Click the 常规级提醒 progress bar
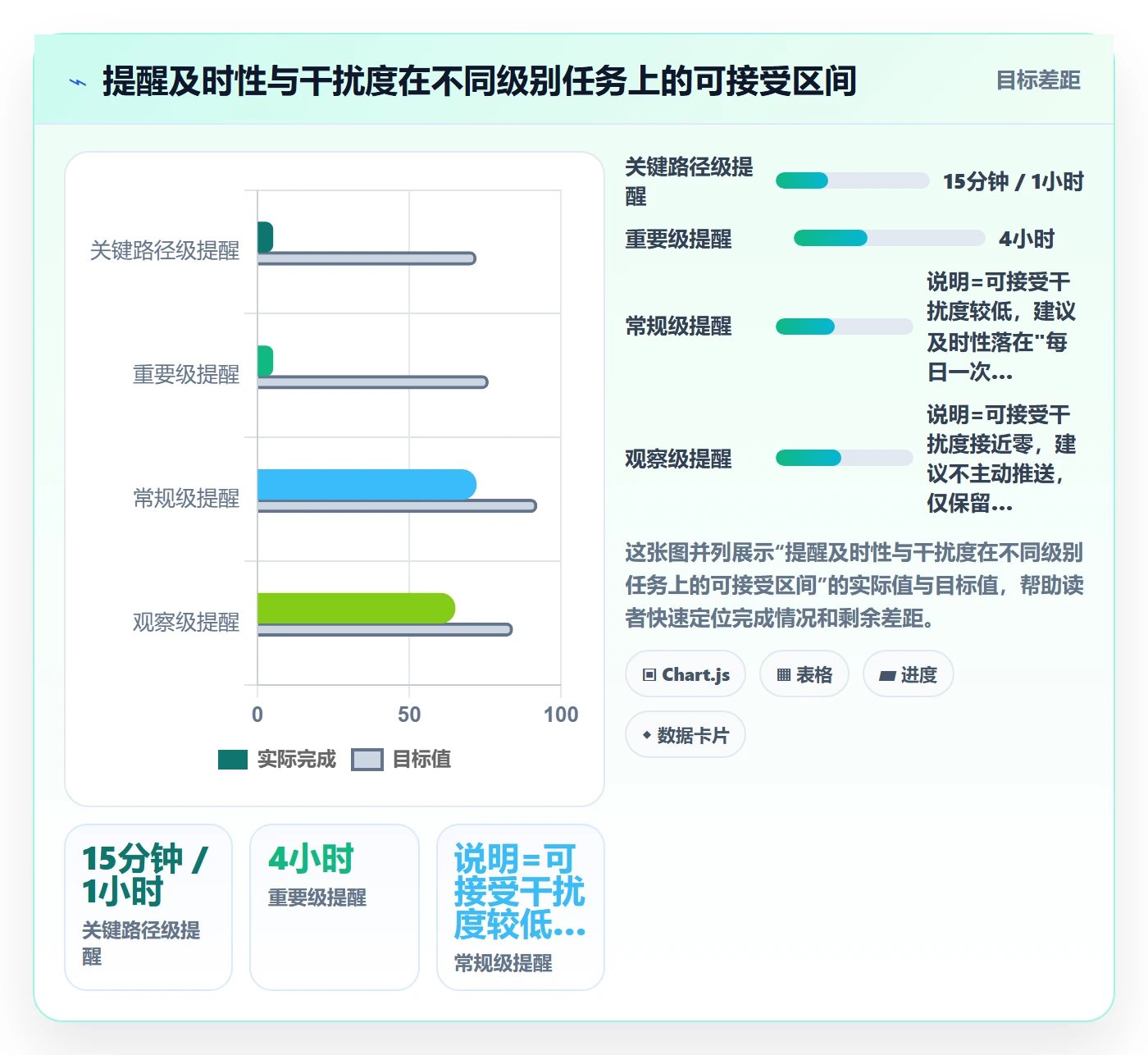This screenshot has width=1148, height=1055. (x=844, y=327)
